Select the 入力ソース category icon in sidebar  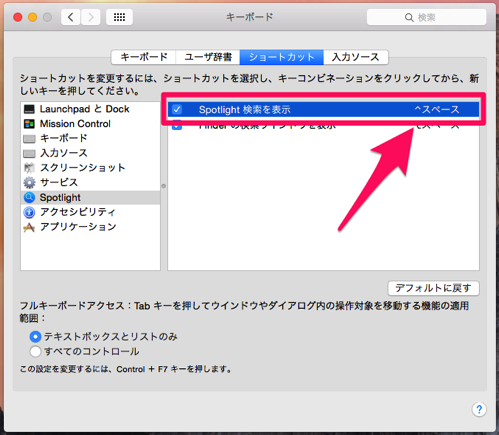click(x=29, y=153)
